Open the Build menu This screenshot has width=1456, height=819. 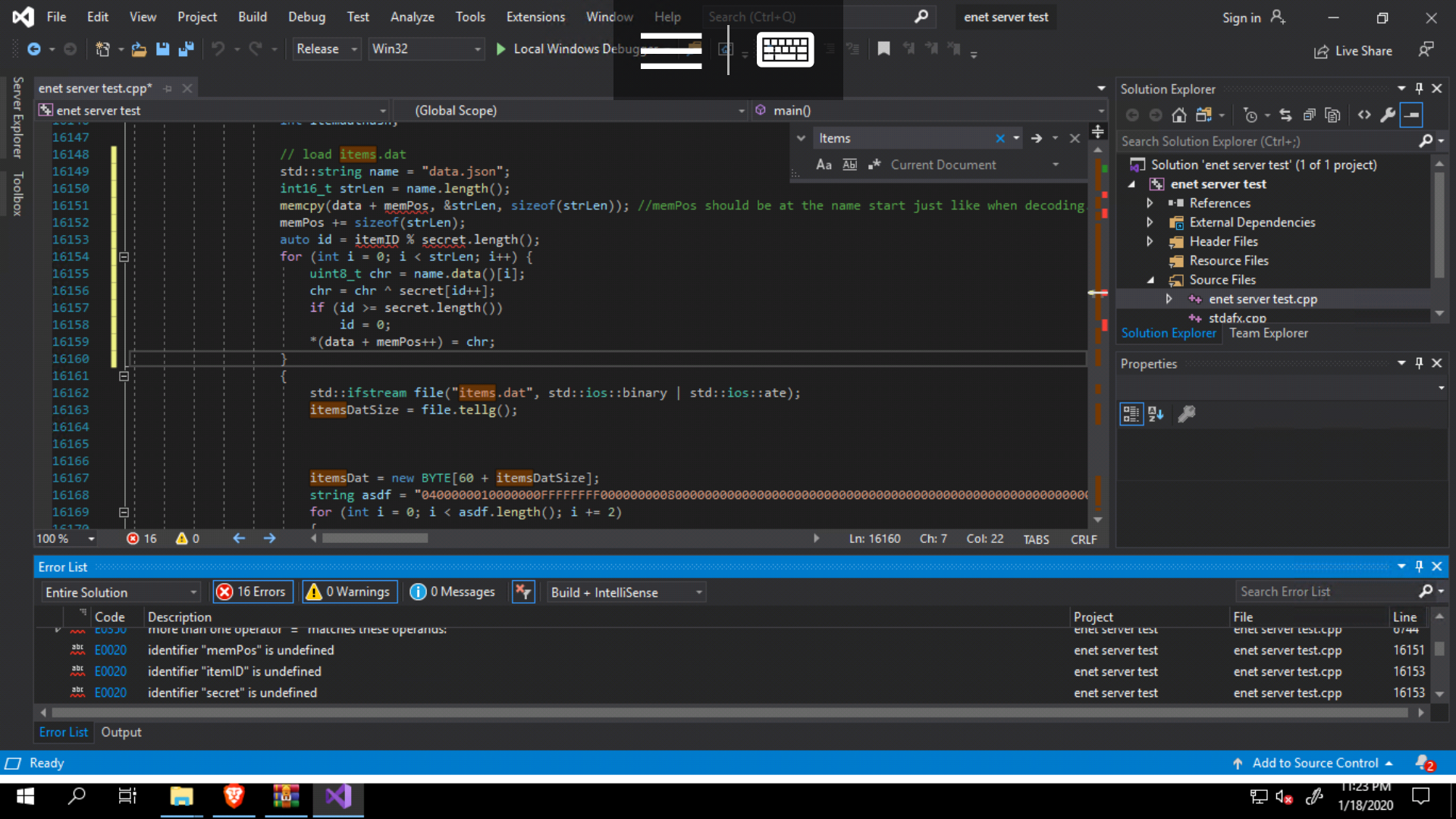click(x=252, y=17)
